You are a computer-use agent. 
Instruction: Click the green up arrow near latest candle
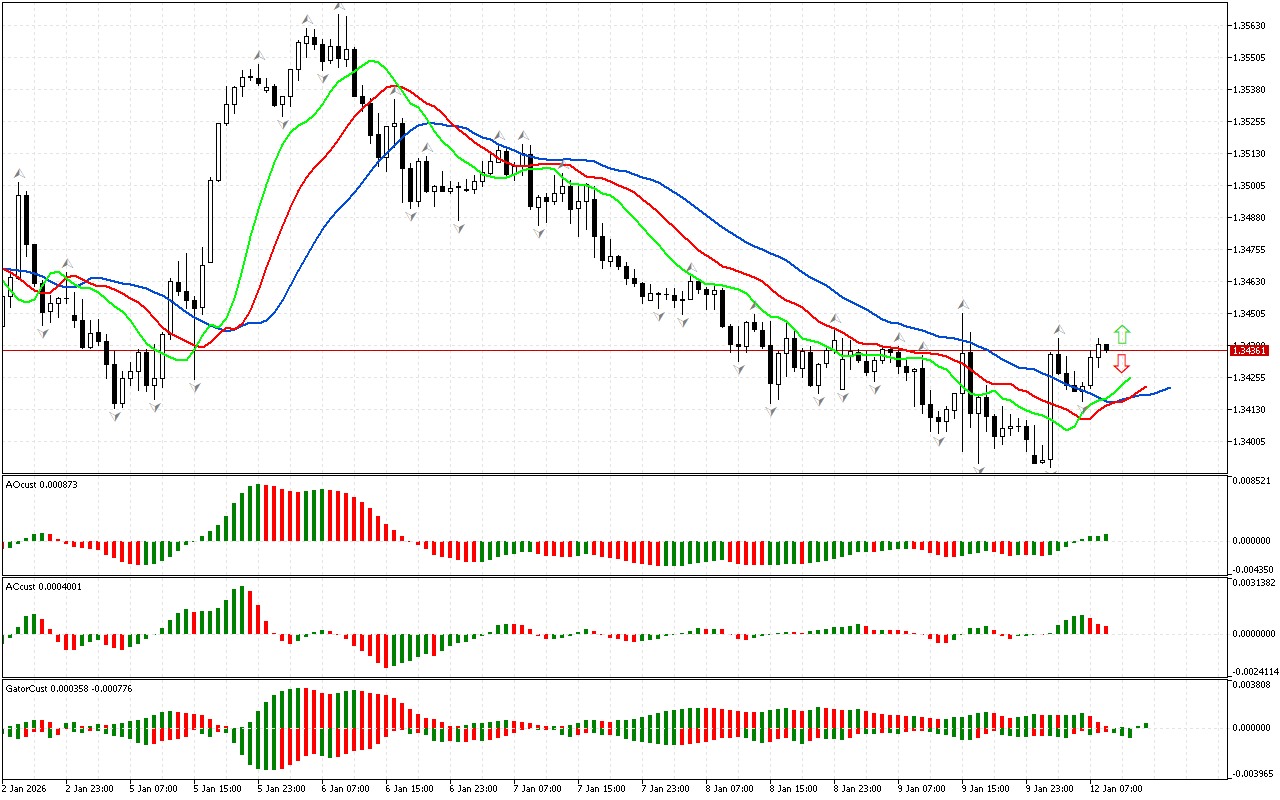coord(1122,334)
